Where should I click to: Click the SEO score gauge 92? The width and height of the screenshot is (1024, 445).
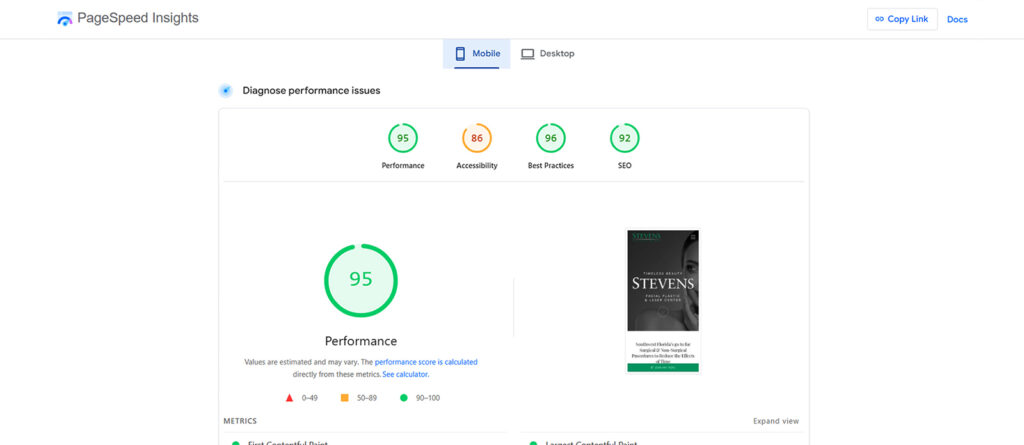tap(625, 138)
